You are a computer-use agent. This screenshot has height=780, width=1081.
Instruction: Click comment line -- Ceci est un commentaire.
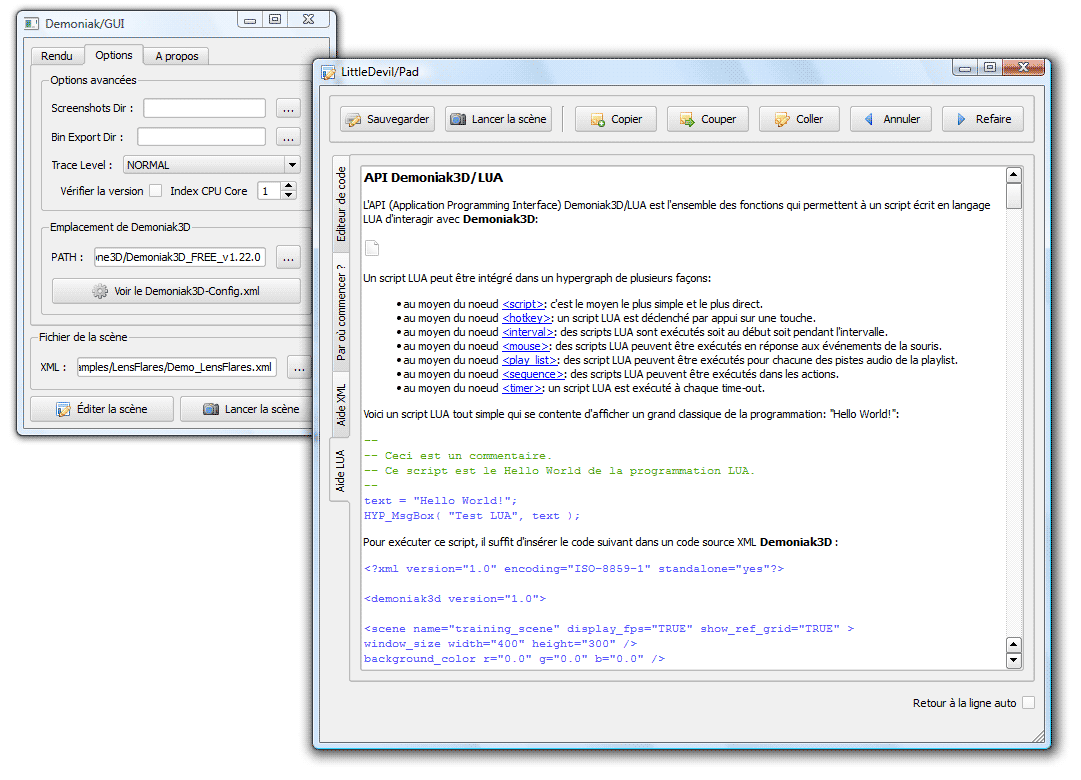458,456
